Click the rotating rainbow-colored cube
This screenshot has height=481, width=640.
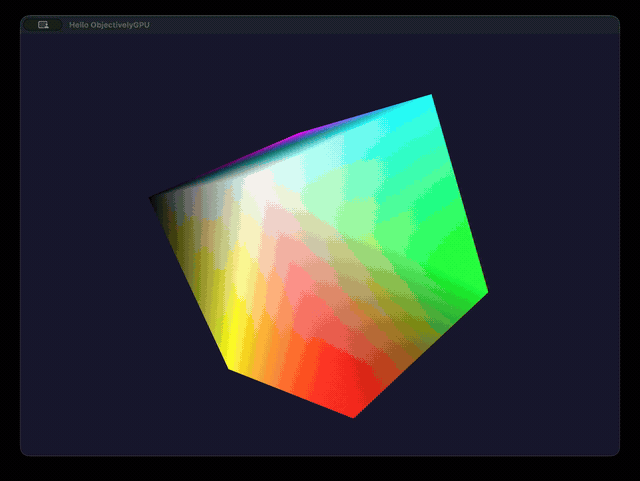[x=318, y=256]
